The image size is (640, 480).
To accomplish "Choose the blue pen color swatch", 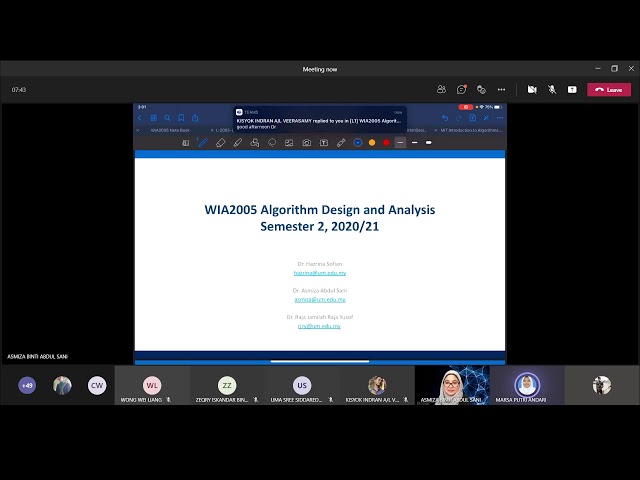I will click(358, 142).
